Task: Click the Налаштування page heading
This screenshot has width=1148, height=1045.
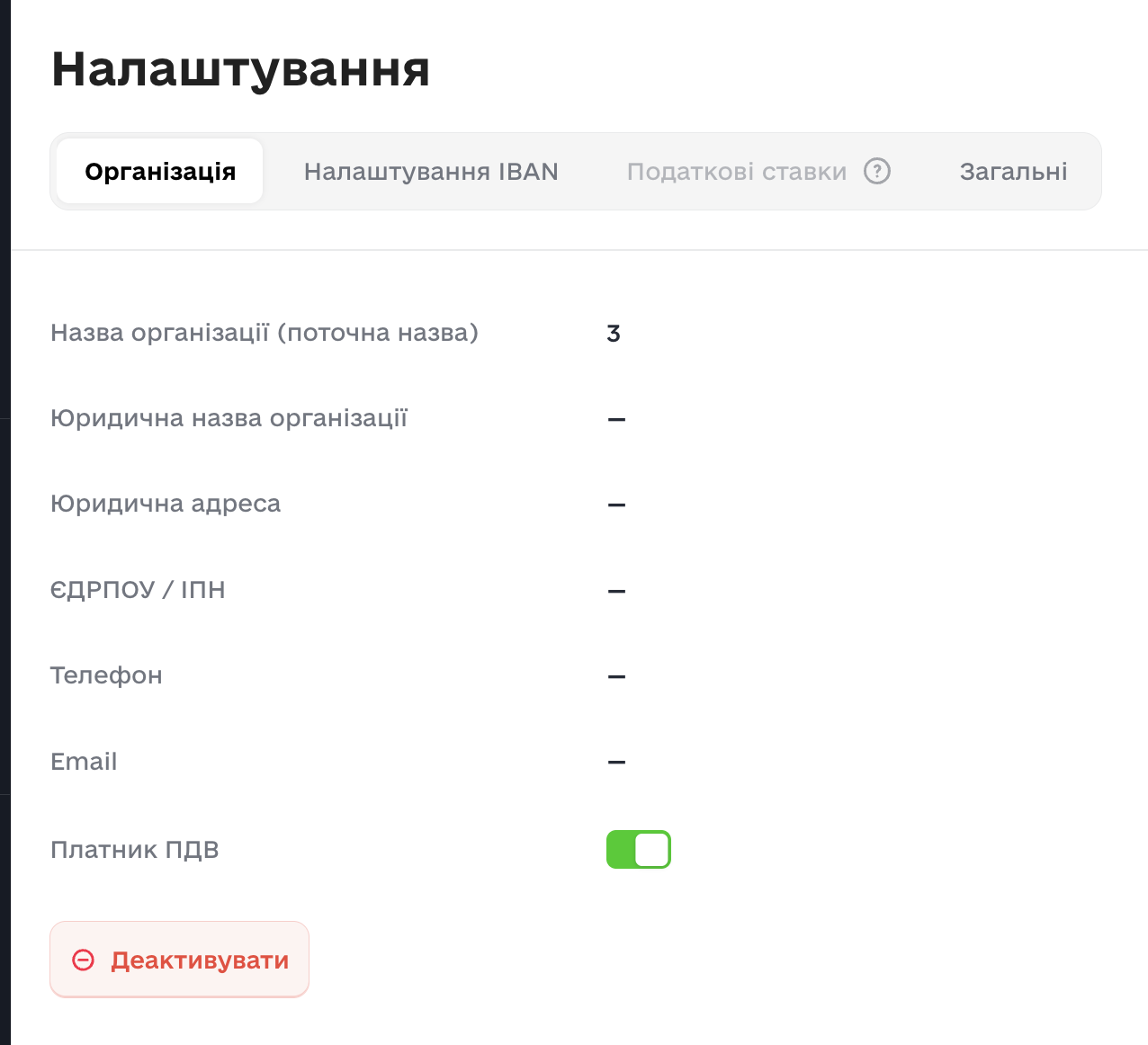Action: (x=240, y=68)
